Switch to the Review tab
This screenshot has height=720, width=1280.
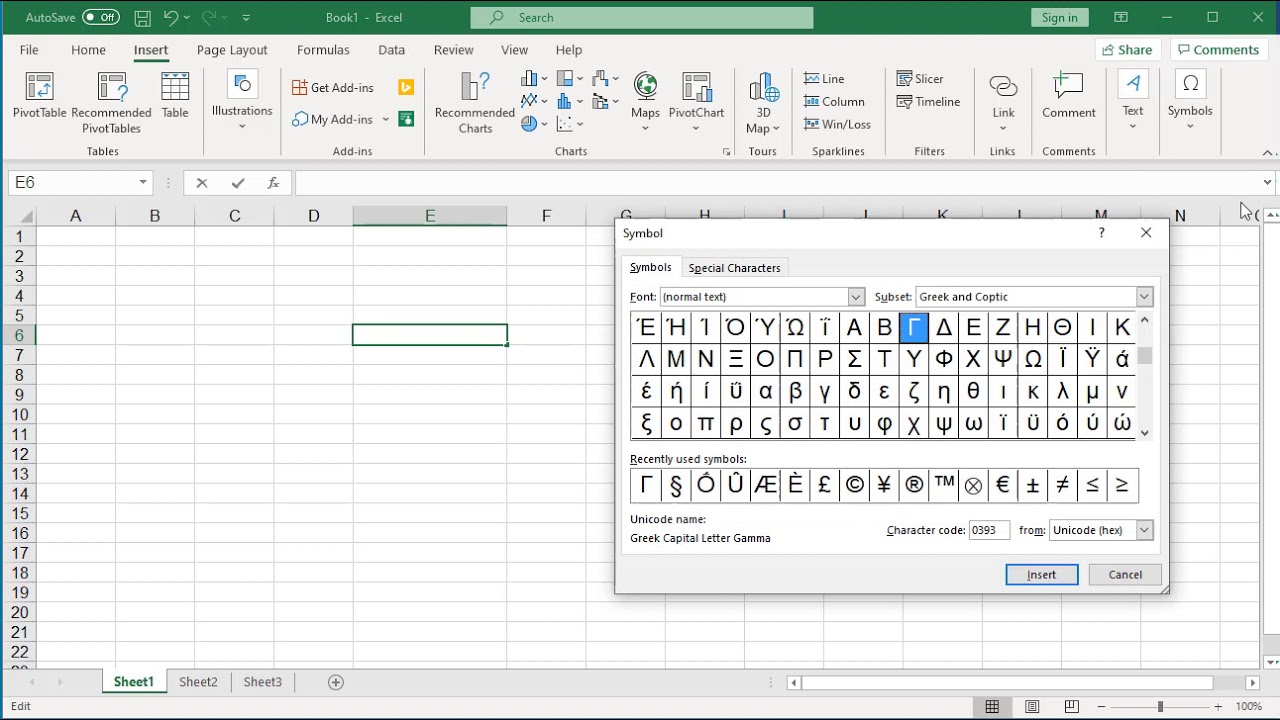pos(453,50)
